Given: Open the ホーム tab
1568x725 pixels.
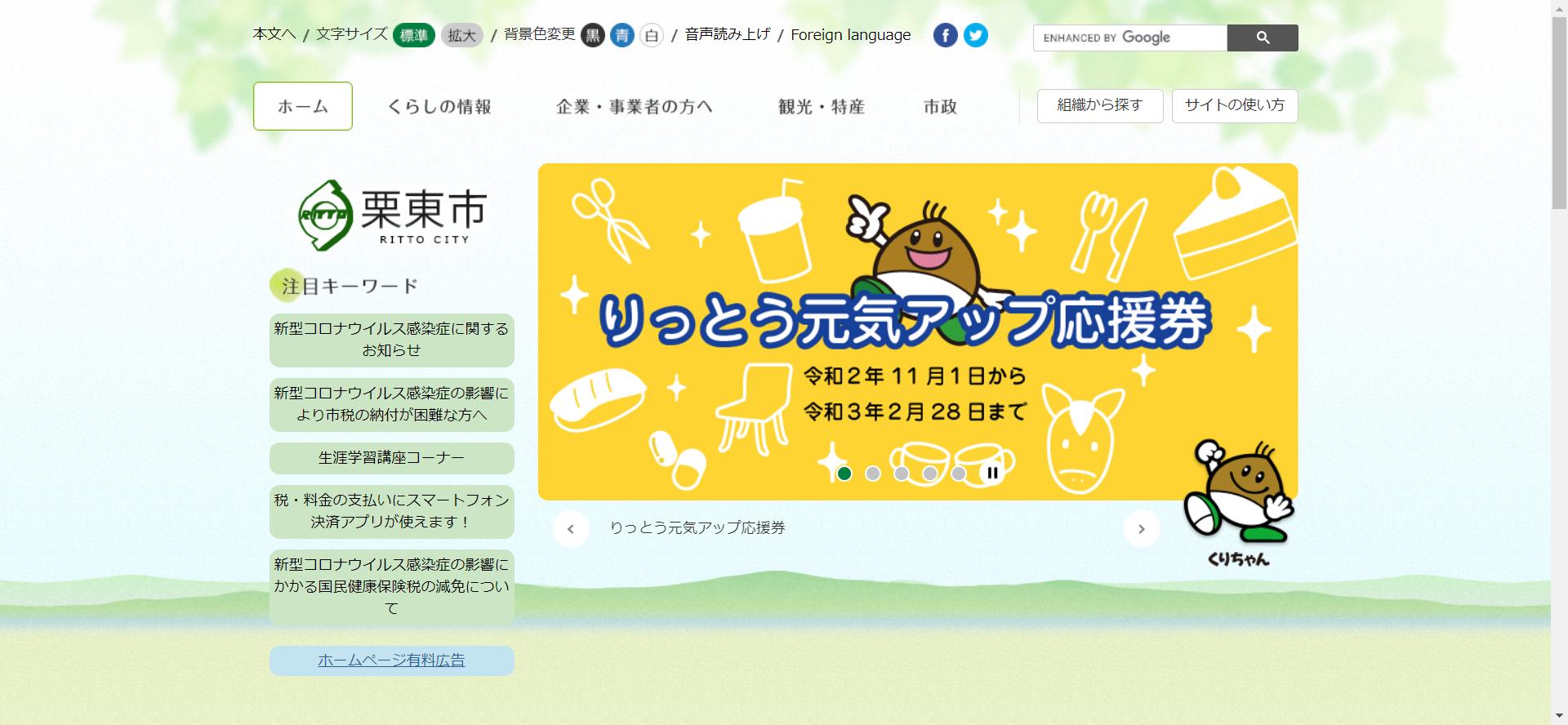Looking at the screenshot, I should coord(303,106).
